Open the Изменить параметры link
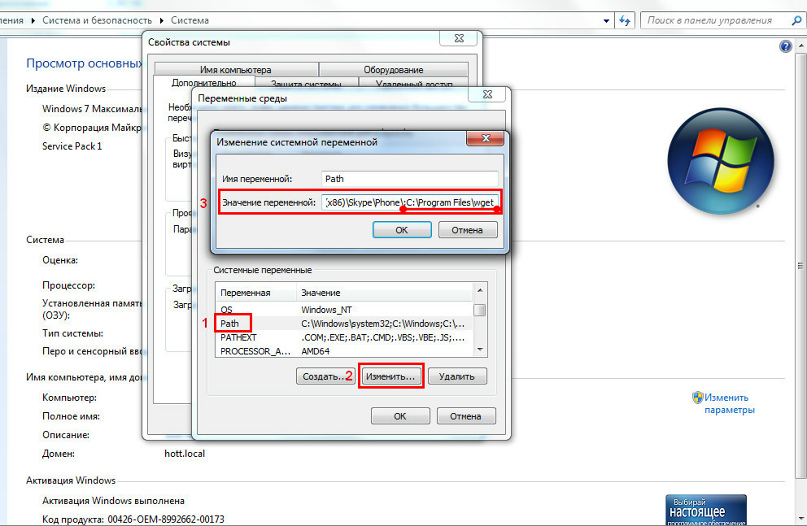 tap(729, 403)
